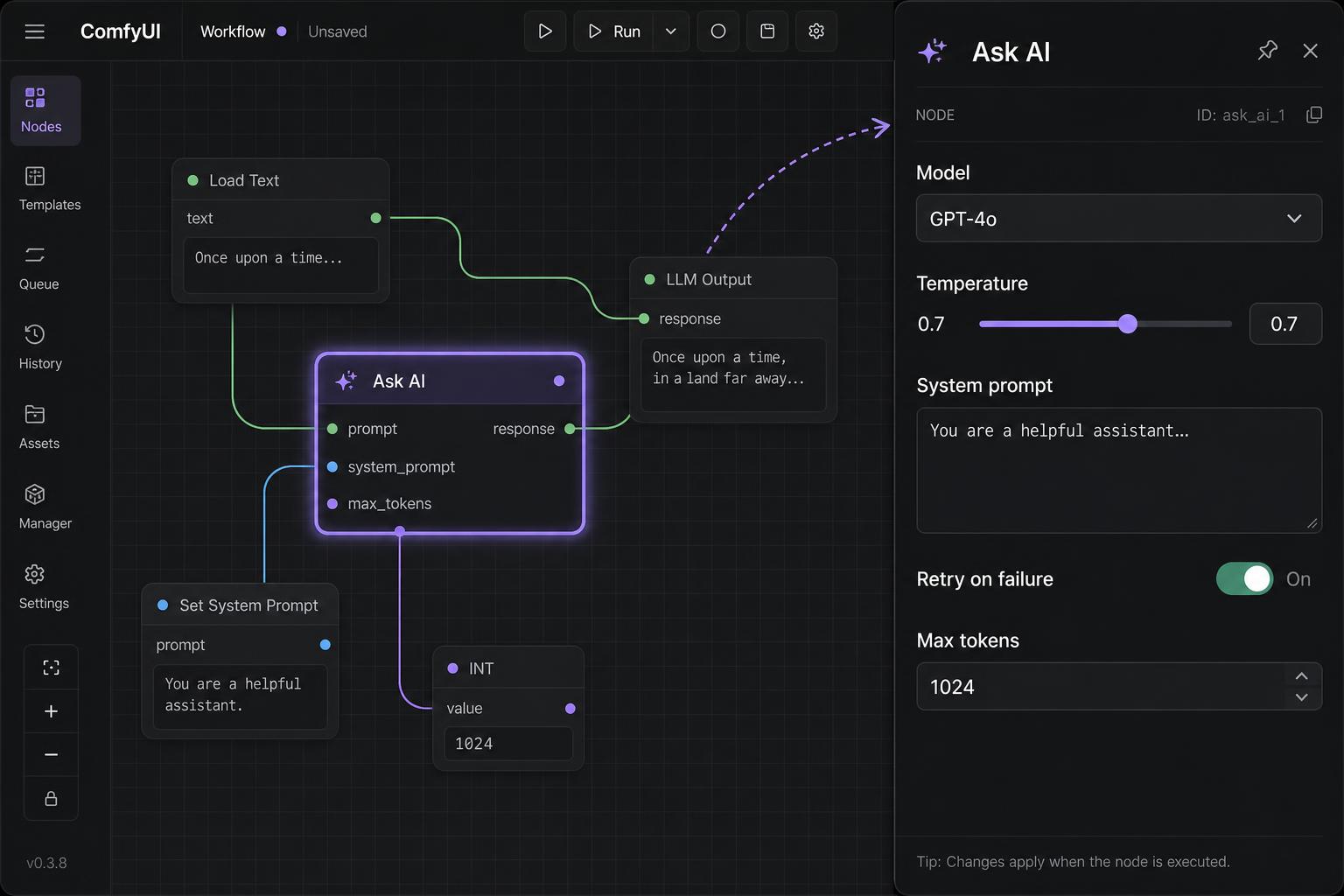Open the gear settings icon in toolbar
The height and width of the screenshot is (896, 1344).
[x=816, y=31]
